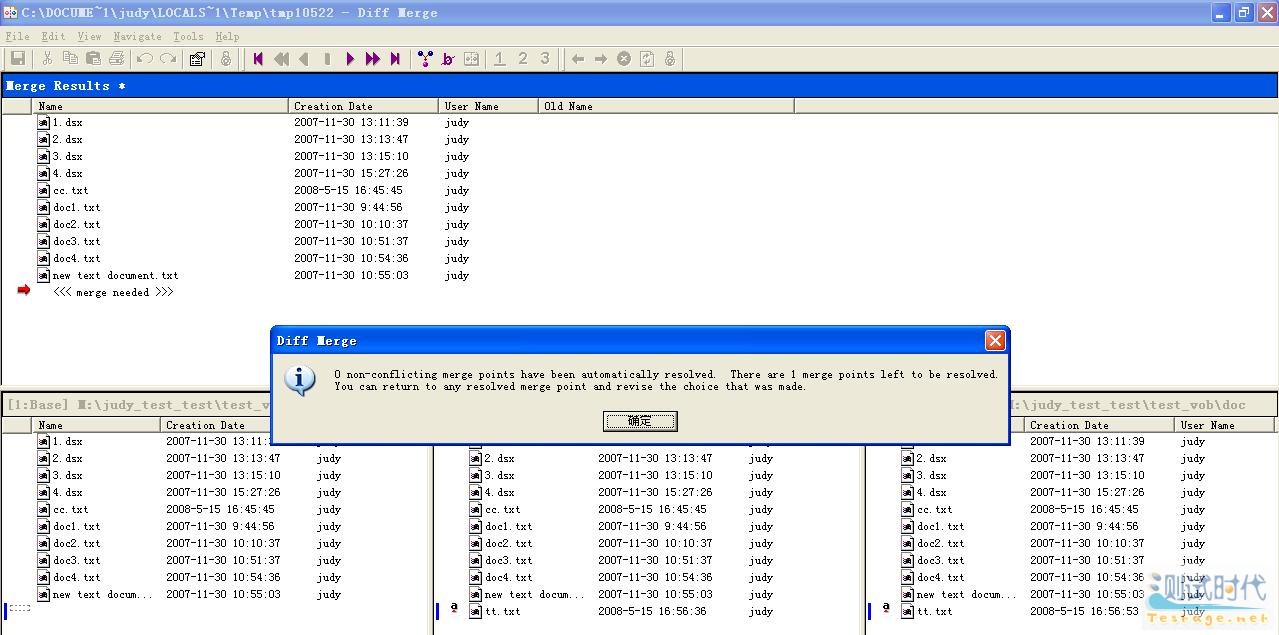Select the 'merge needed' row in Merge Results
Image resolution: width=1279 pixels, height=635 pixels.
(x=113, y=292)
